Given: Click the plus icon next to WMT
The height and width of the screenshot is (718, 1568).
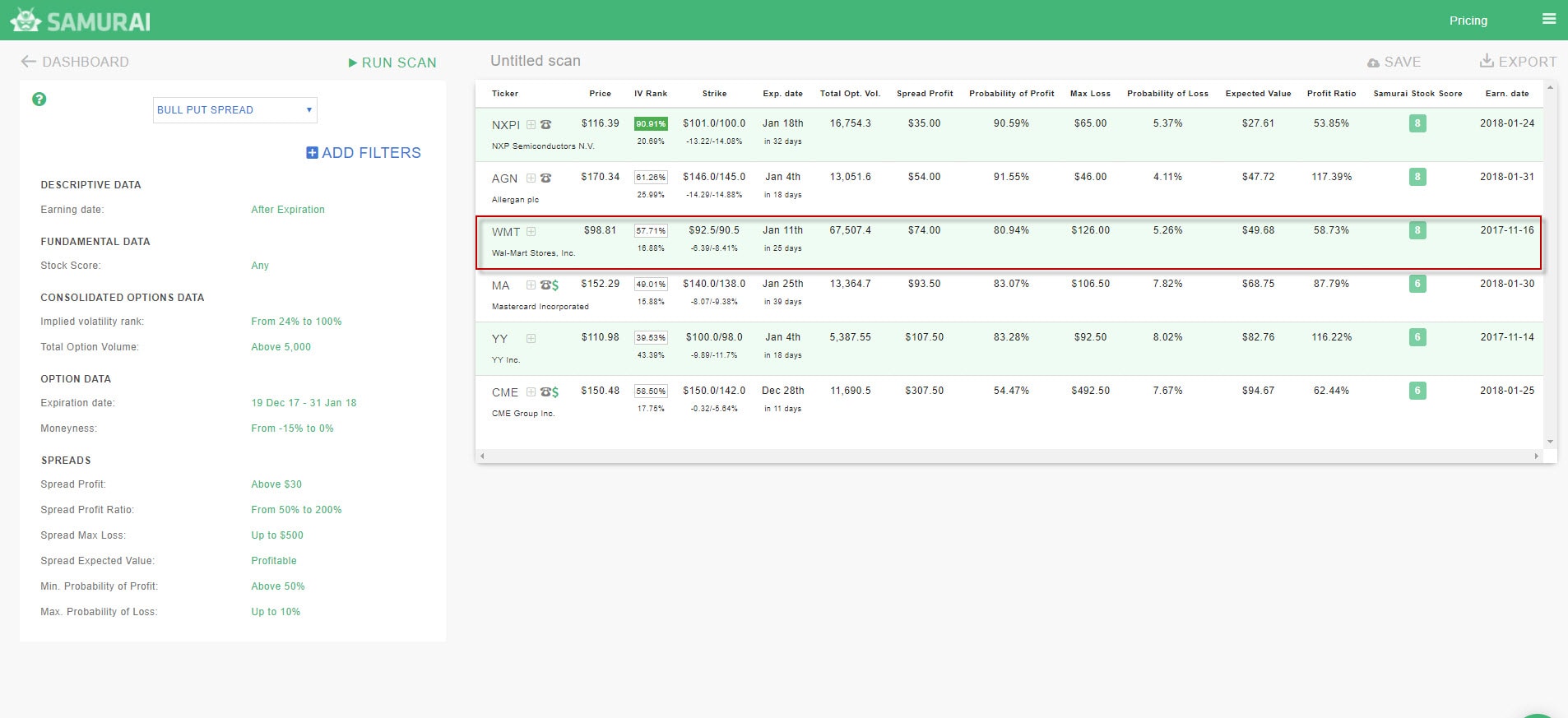Looking at the screenshot, I should [531, 232].
